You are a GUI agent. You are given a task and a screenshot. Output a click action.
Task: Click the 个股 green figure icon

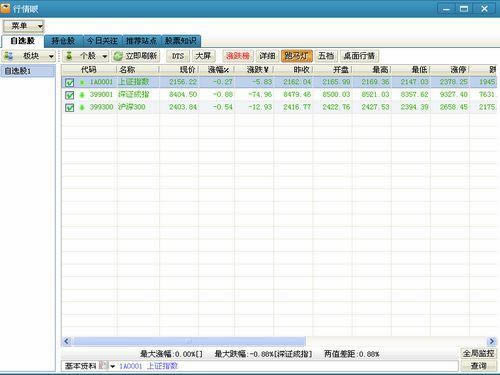click(x=69, y=56)
